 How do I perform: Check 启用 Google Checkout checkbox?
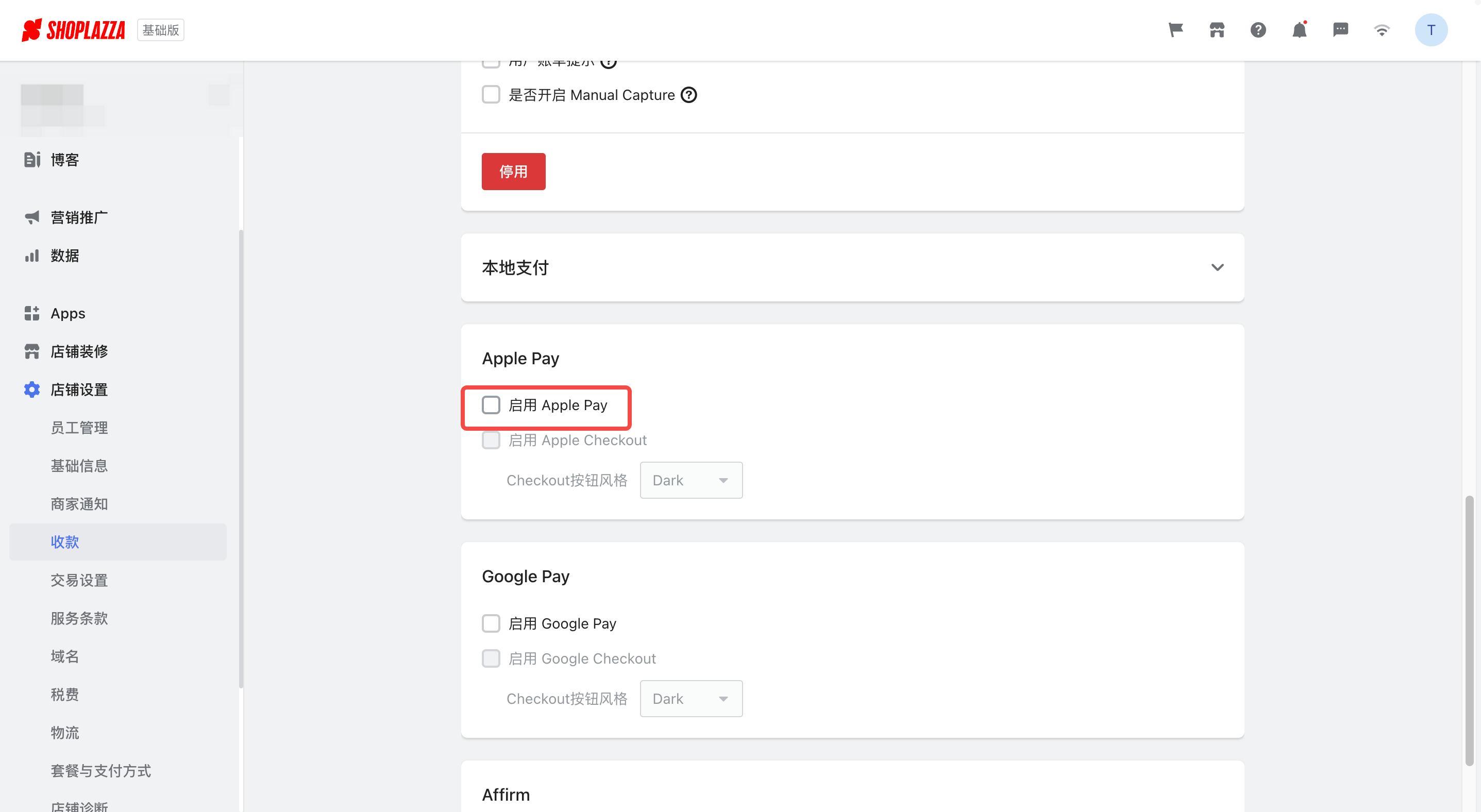491,658
